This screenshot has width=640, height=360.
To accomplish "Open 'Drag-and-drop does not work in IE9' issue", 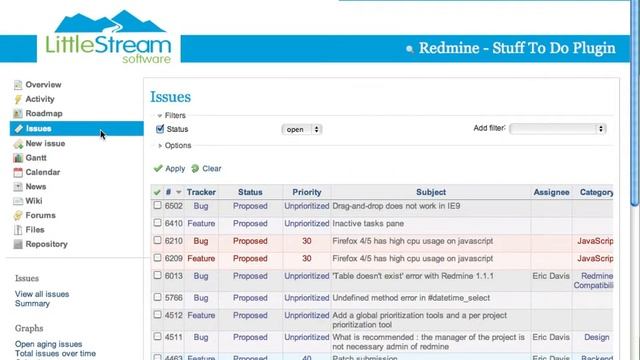I will pyautogui.click(x=396, y=206).
